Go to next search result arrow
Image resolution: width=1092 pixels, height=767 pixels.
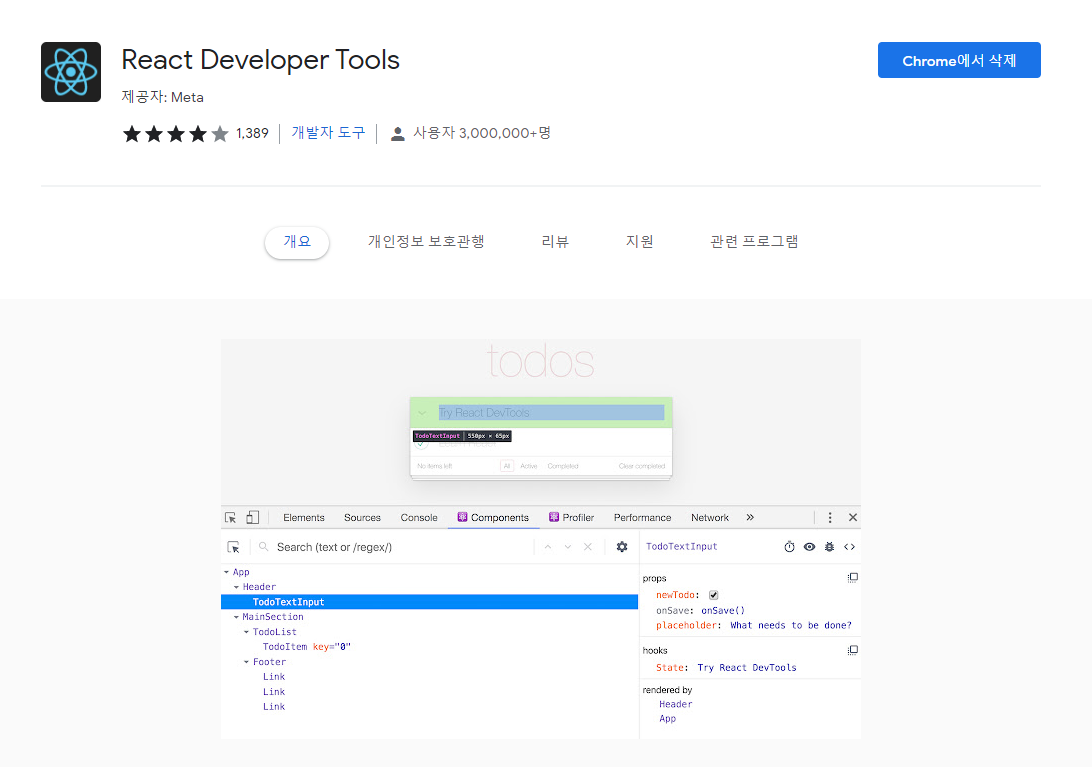pyautogui.click(x=568, y=548)
